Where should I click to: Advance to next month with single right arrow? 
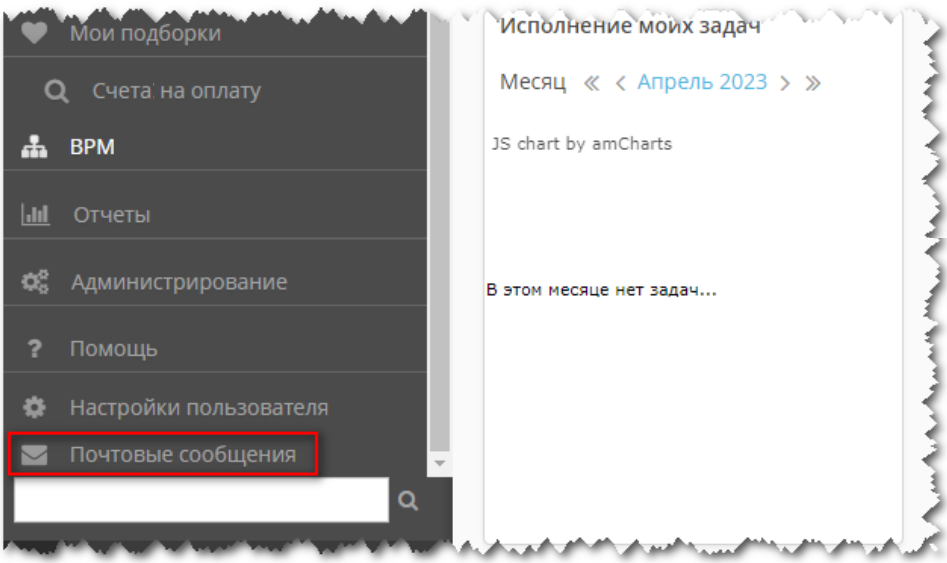(x=785, y=83)
